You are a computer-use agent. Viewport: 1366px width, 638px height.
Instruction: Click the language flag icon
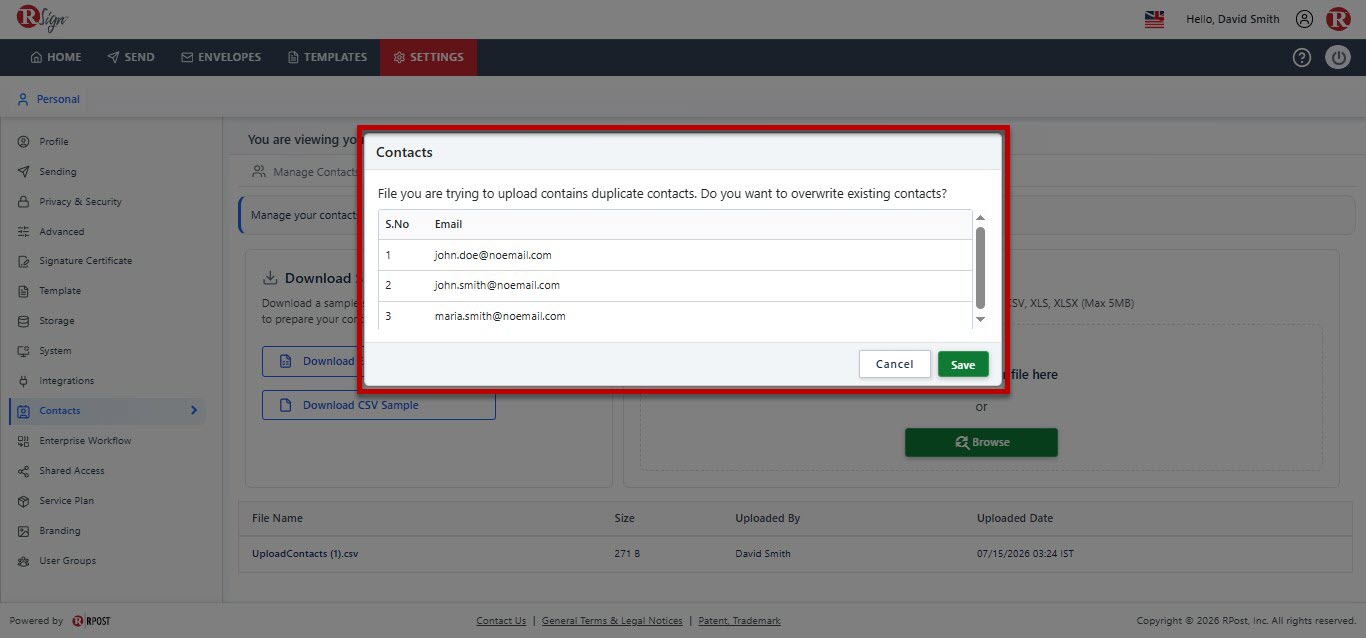(x=1154, y=19)
